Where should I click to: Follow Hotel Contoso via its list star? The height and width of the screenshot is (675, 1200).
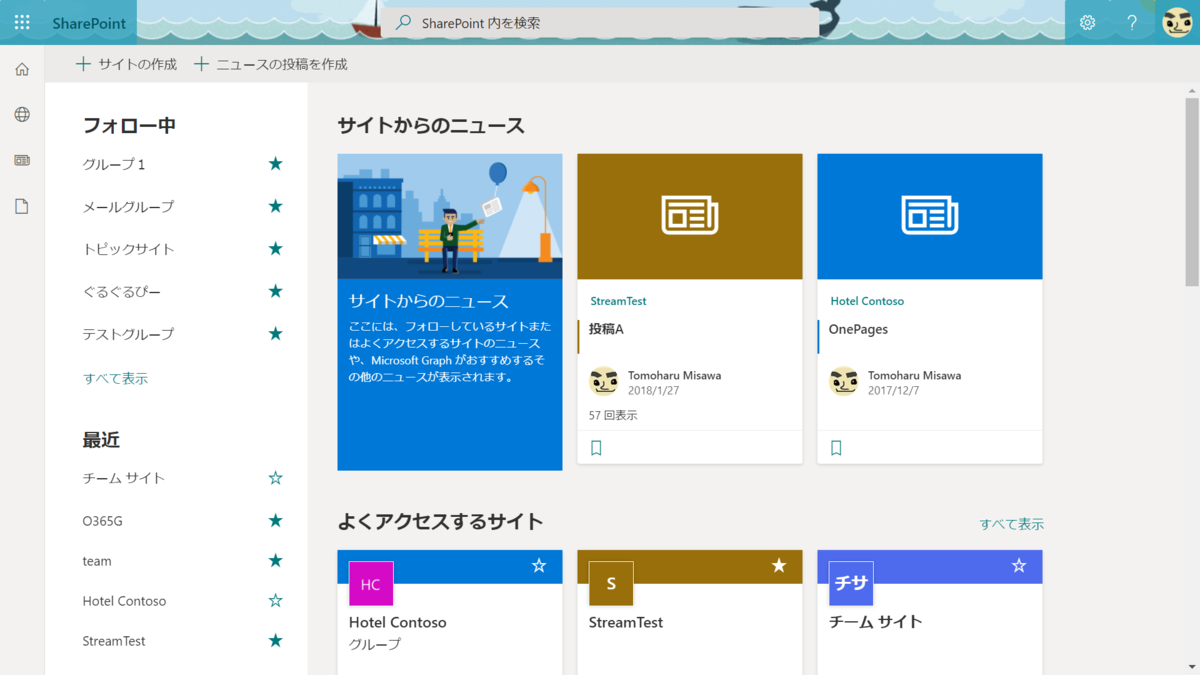[x=276, y=600]
